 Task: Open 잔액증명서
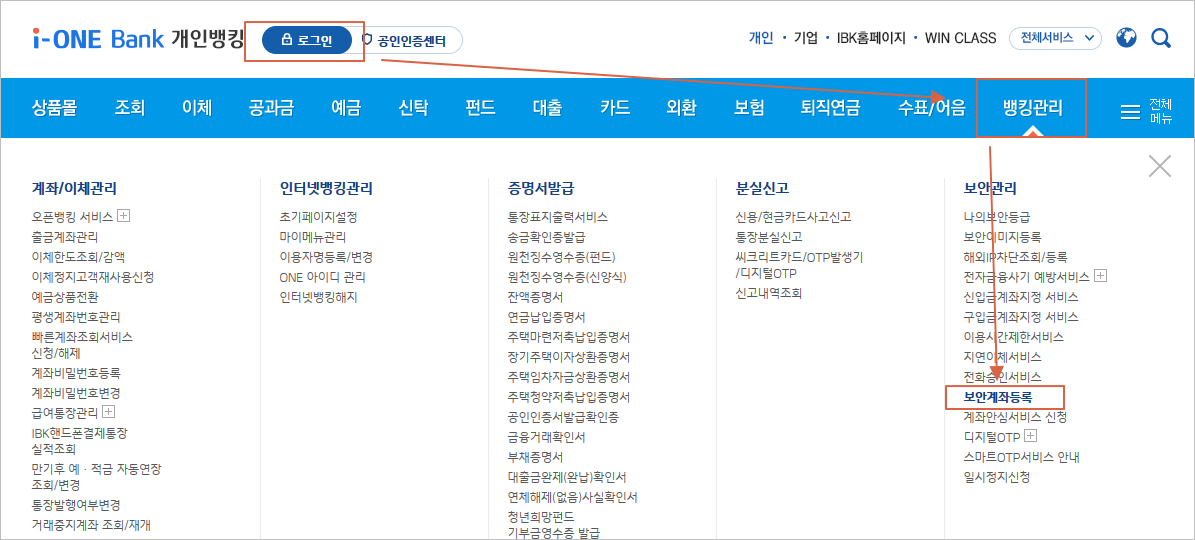pos(536,296)
